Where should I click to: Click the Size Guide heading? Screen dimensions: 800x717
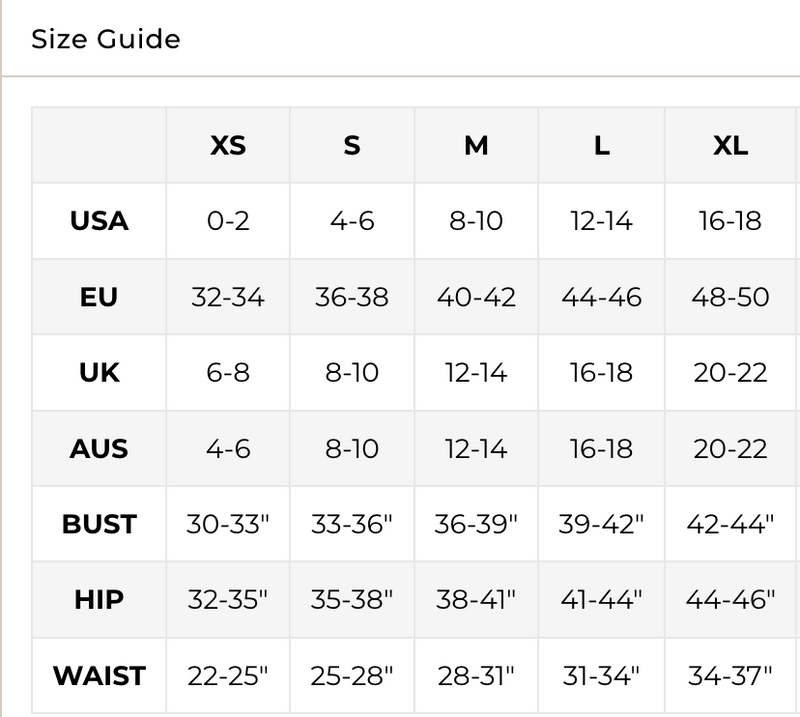pyautogui.click(x=106, y=39)
